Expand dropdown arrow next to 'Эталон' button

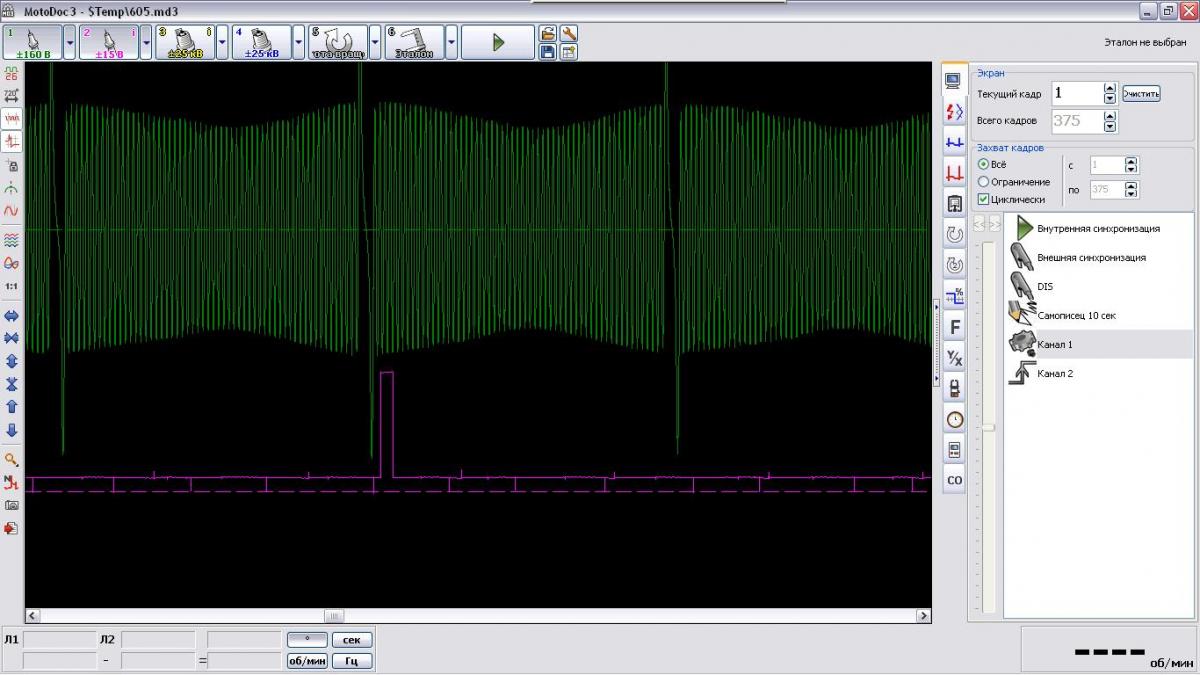click(451, 43)
